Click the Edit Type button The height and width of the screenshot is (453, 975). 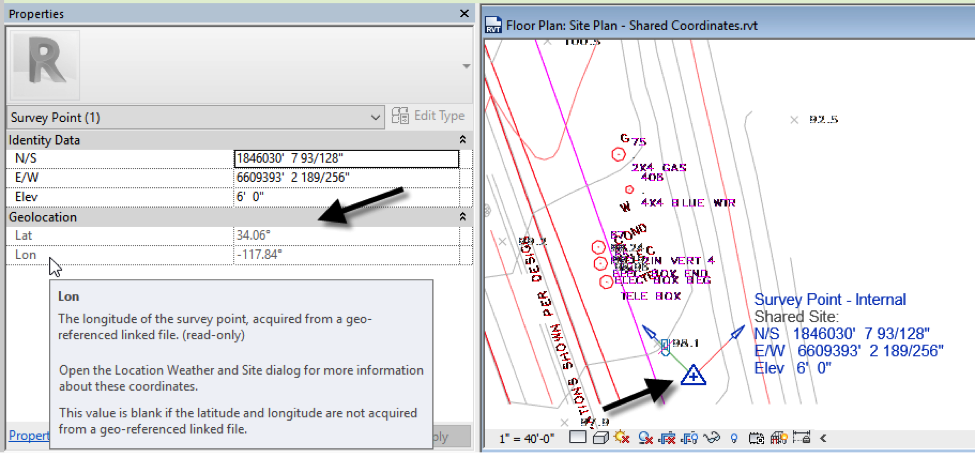429,116
